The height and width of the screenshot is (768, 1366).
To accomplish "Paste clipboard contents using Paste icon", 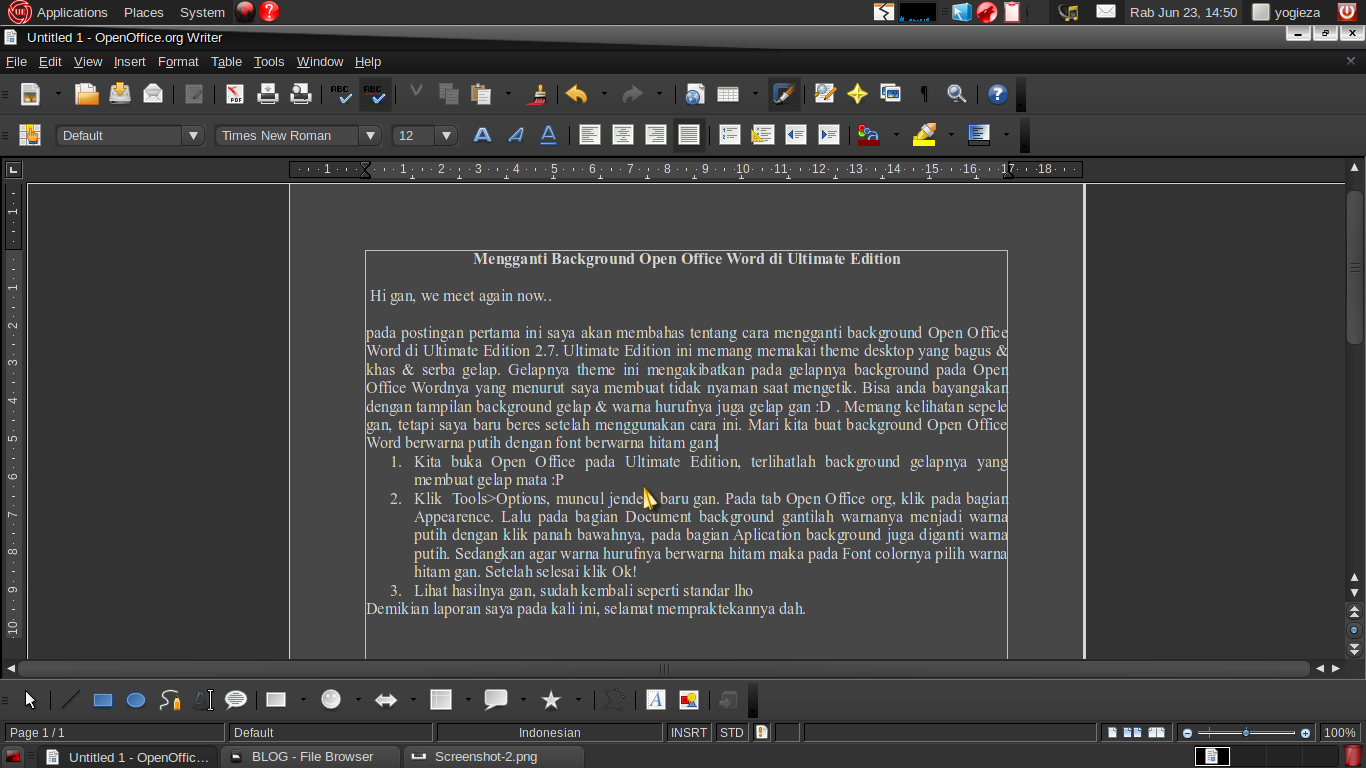I will point(482,94).
